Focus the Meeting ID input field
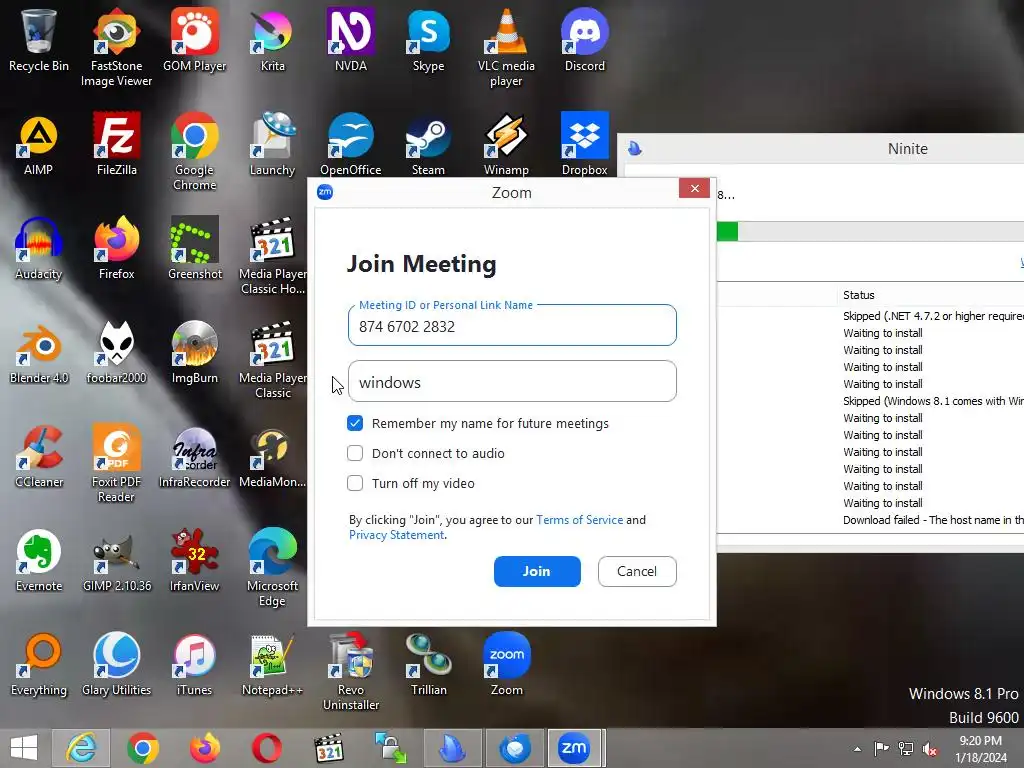This screenshot has width=1024, height=768. tap(512, 325)
